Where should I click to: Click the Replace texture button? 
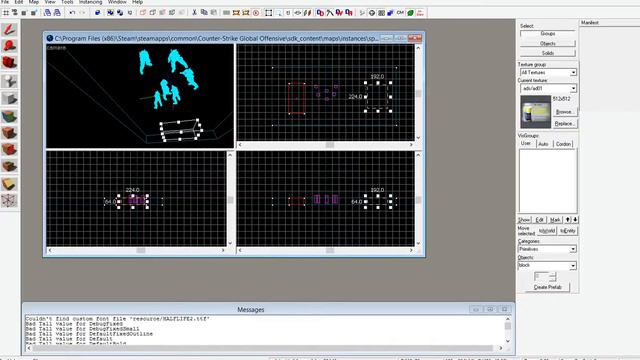coord(565,123)
